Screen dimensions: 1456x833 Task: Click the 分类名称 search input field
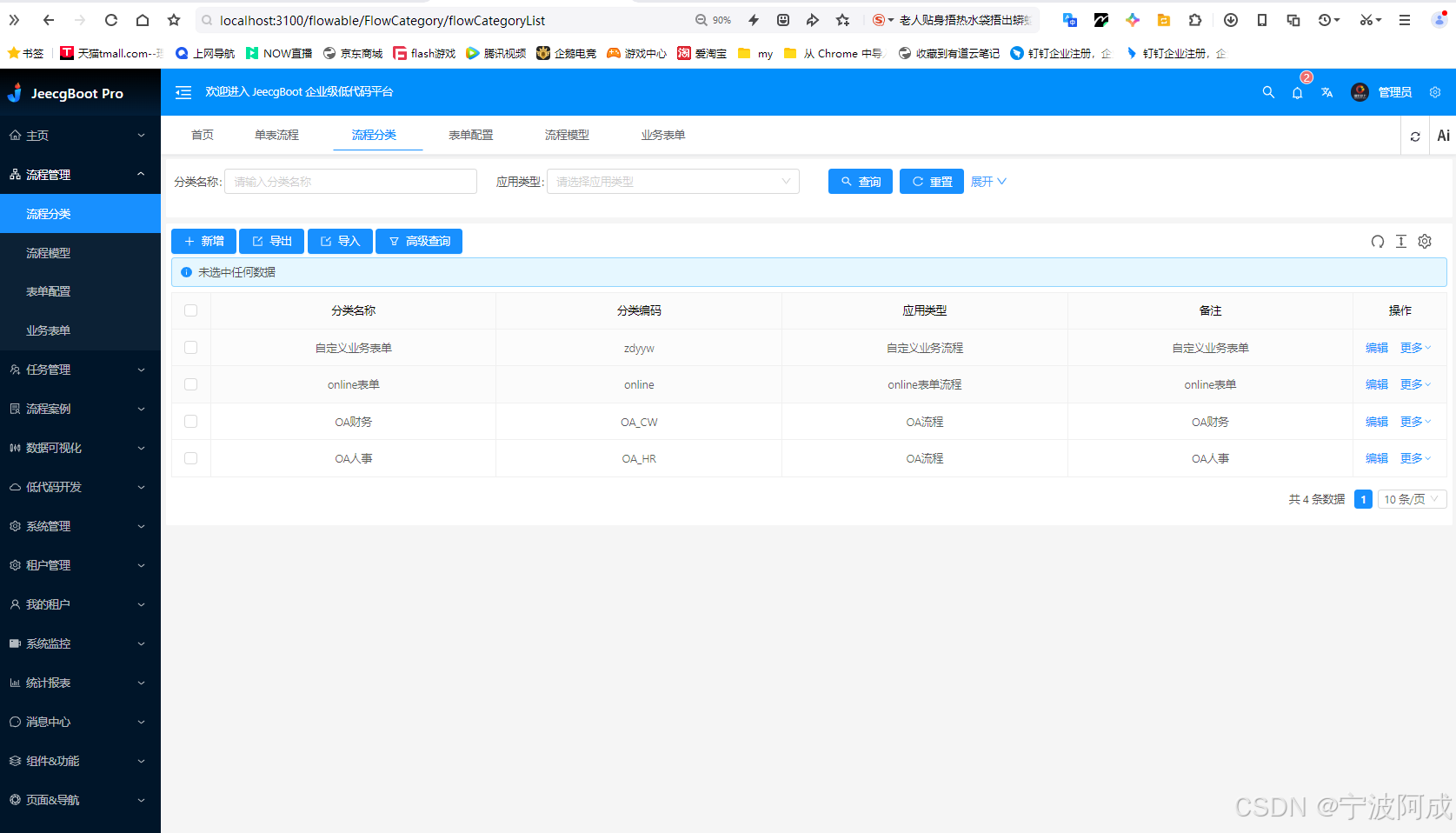pos(350,181)
